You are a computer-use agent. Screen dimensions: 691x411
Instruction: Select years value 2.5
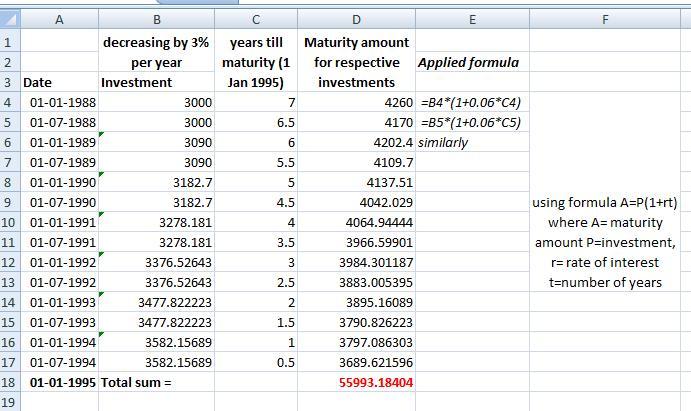[x=256, y=282]
